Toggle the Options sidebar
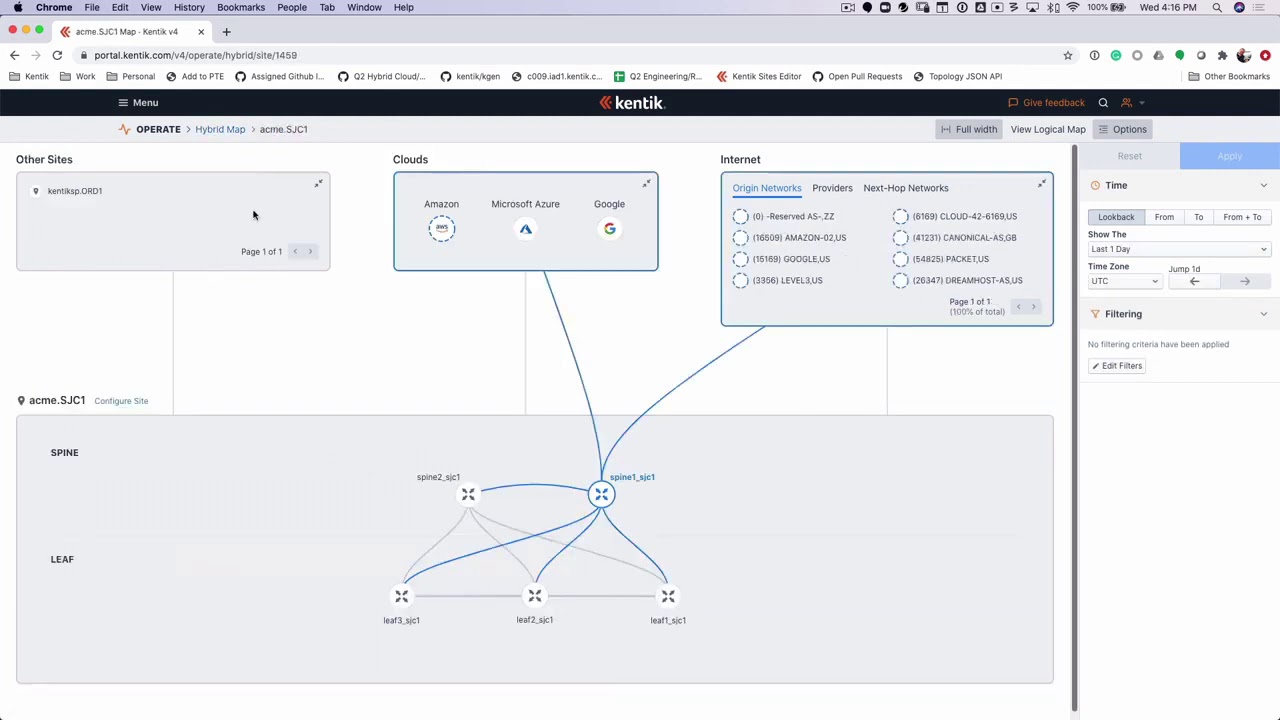This screenshot has width=1280, height=720. click(1122, 129)
